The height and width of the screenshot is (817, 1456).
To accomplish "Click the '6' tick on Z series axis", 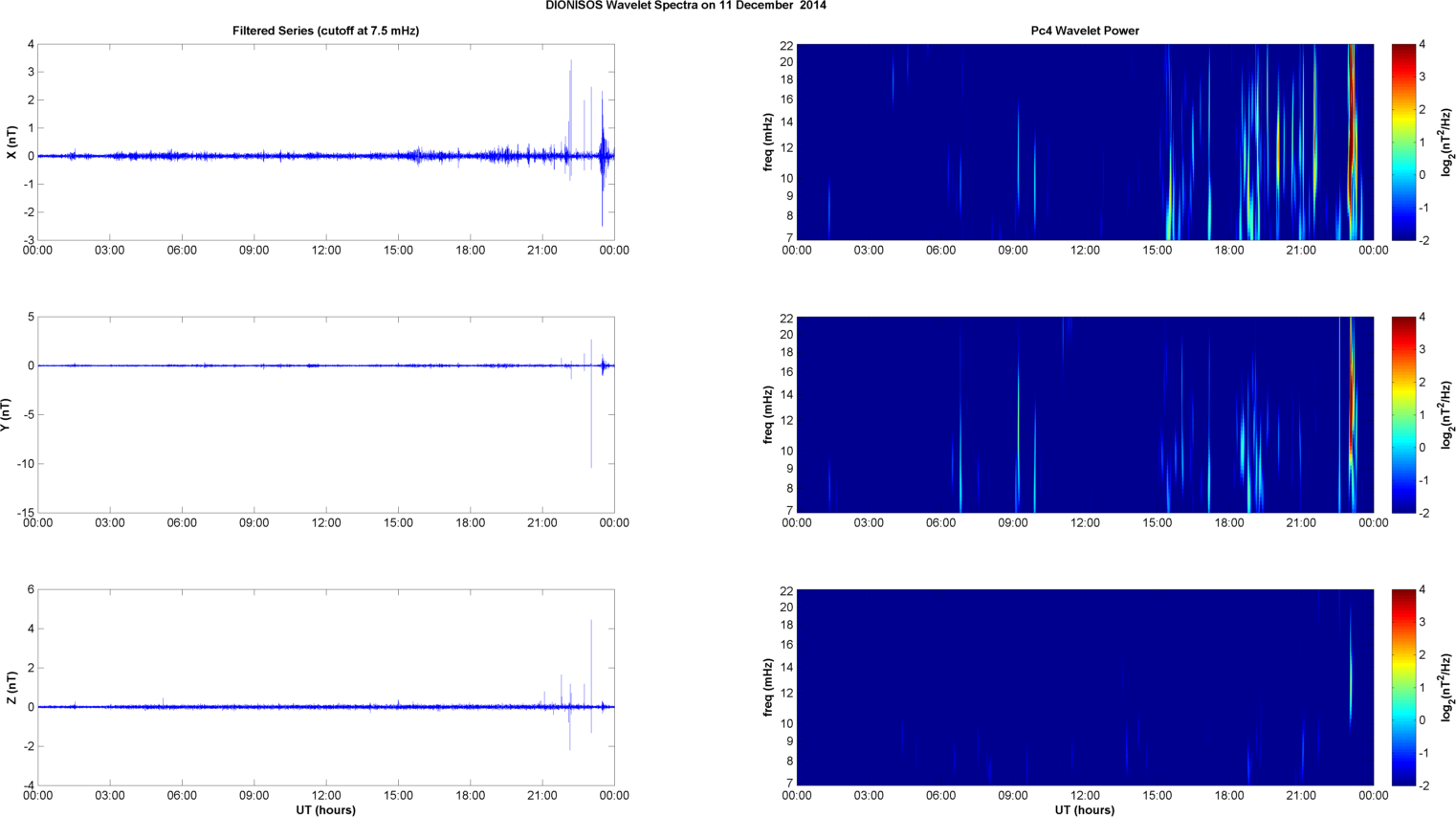I will pos(31,590).
